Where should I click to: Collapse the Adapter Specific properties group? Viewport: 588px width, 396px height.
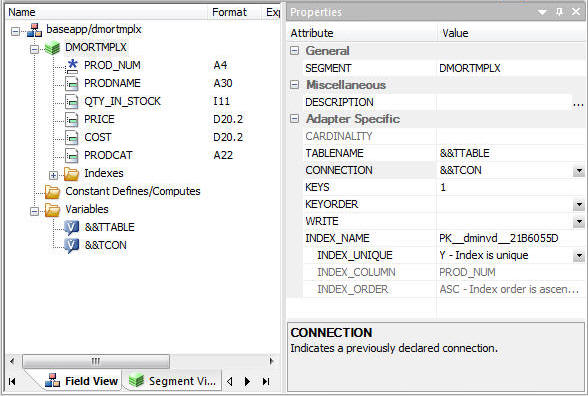tap(295, 119)
